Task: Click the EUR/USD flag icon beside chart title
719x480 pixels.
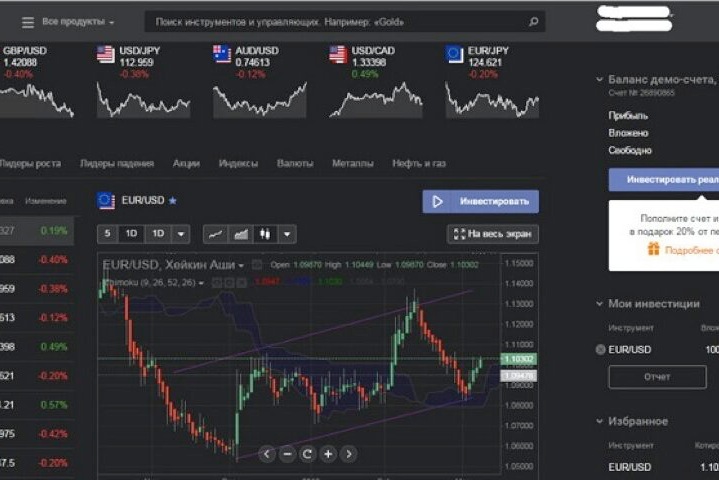Action: click(106, 200)
